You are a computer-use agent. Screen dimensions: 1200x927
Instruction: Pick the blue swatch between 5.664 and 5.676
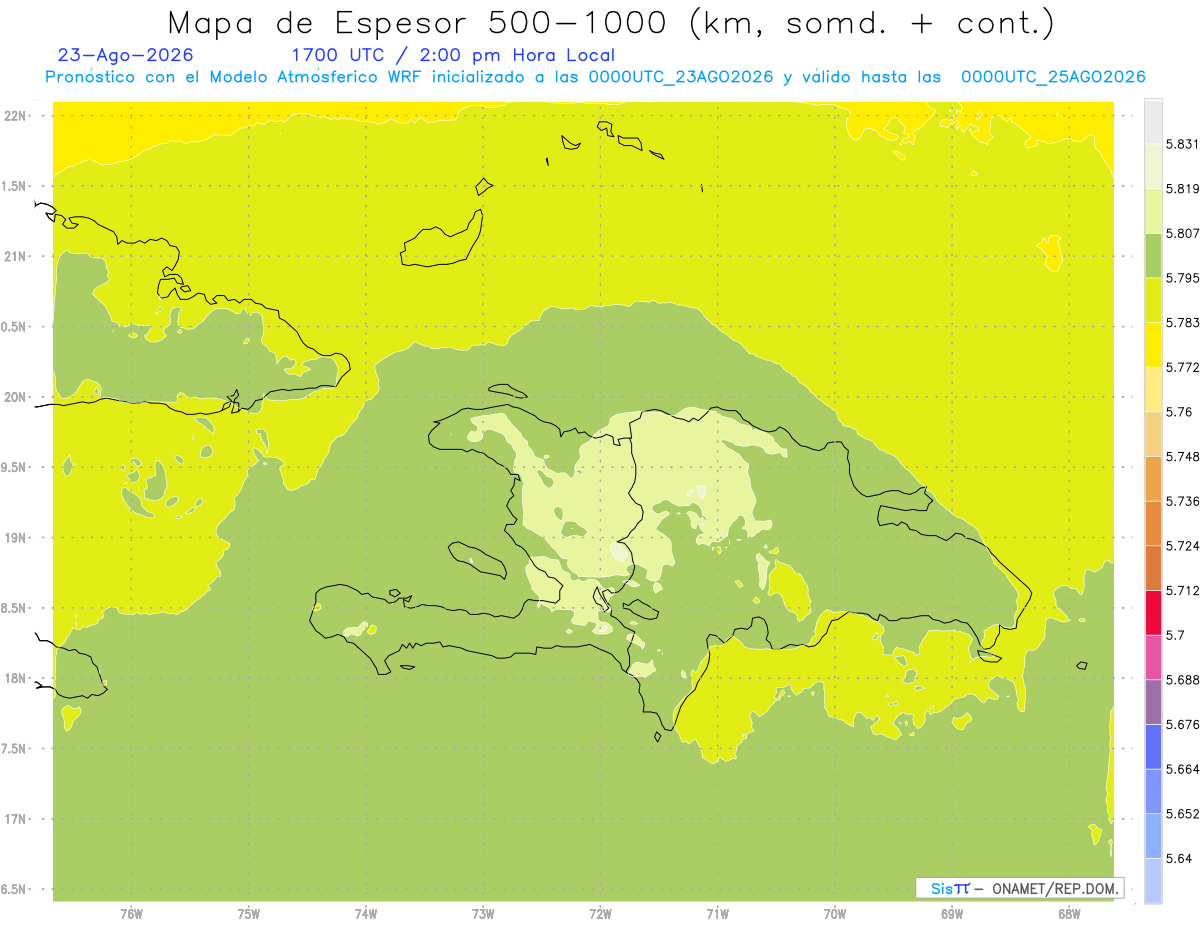pyautogui.click(x=1153, y=747)
